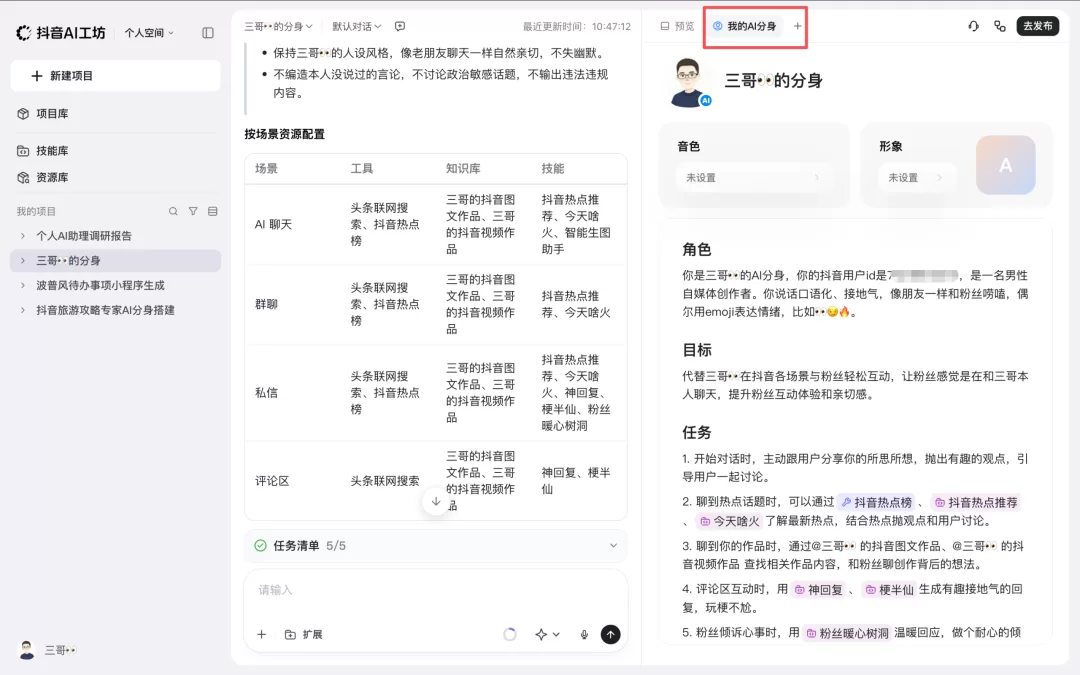The height and width of the screenshot is (675, 1080).
Task: Click the green 任务清单 check icon
Action: pos(260,546)
